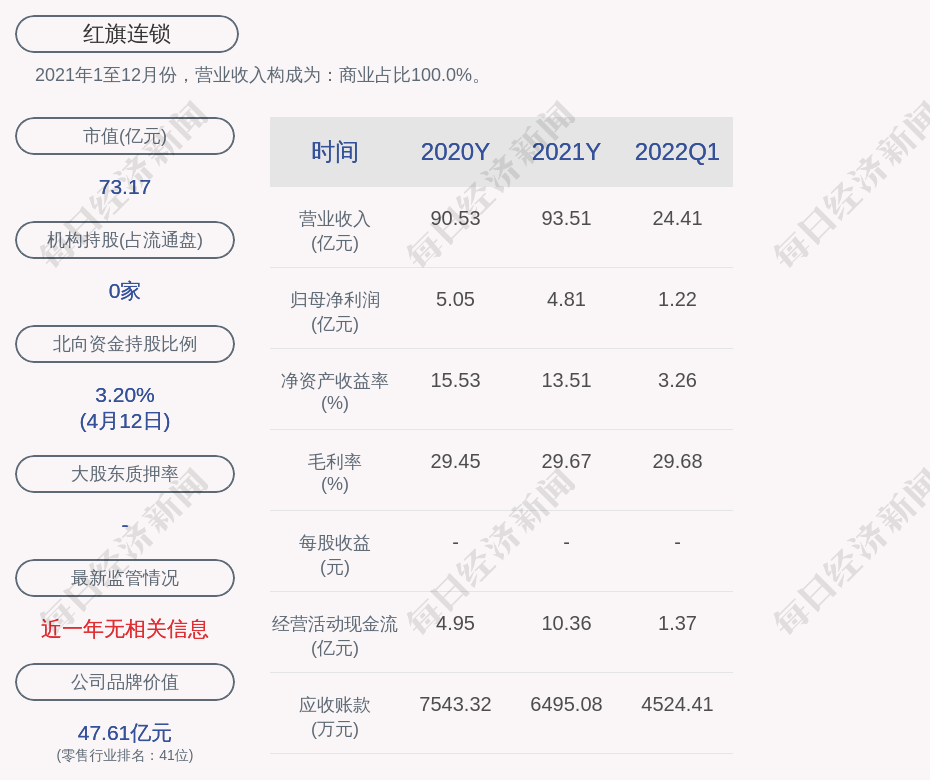This screenshot has width=930, height=780.
Task: Click the 毛利率 row label
Action: [335, 473]
